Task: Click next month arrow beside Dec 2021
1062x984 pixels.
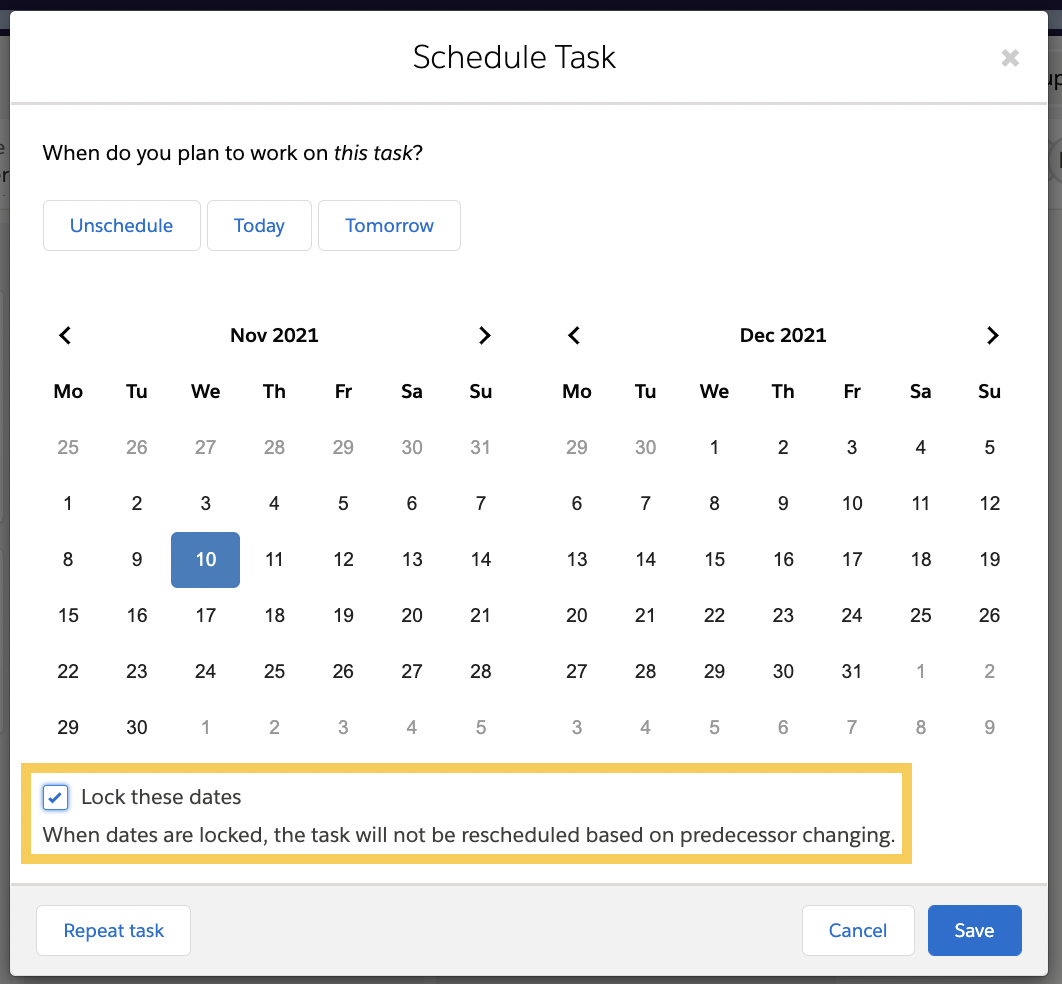Action: (x=993, y=335)
